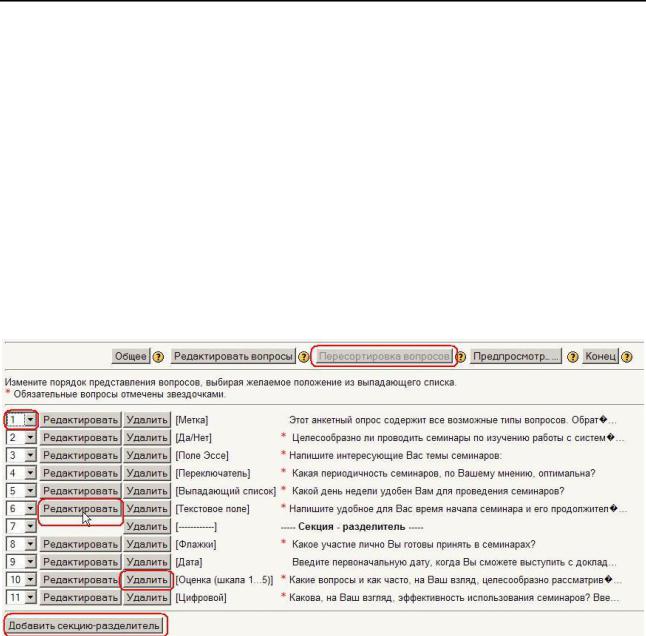Viewport: 646px width, 636px height.
Task: Delete the [Оценка (шкала 1...5)] question
Action: click(147, 580)
